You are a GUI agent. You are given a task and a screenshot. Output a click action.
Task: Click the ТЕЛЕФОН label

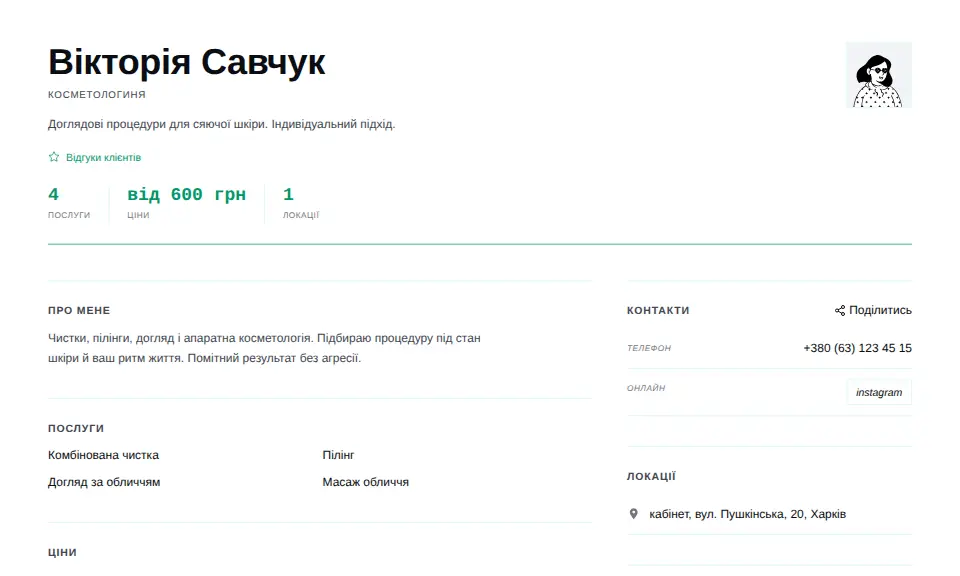click(x=649, y=348)
